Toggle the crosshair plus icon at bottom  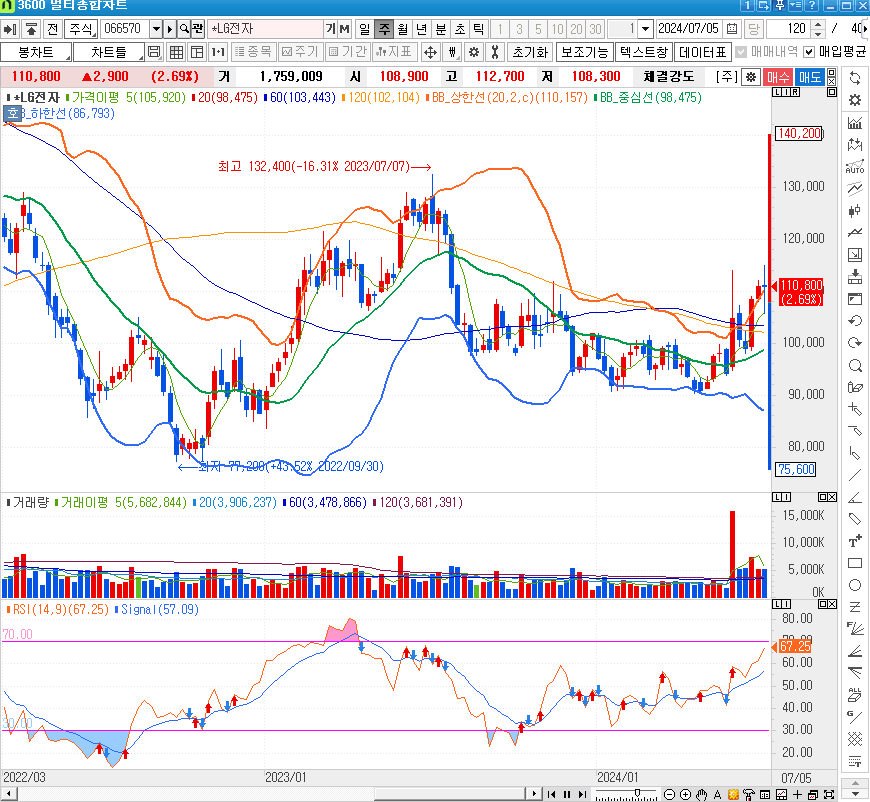tap(797, 795)
